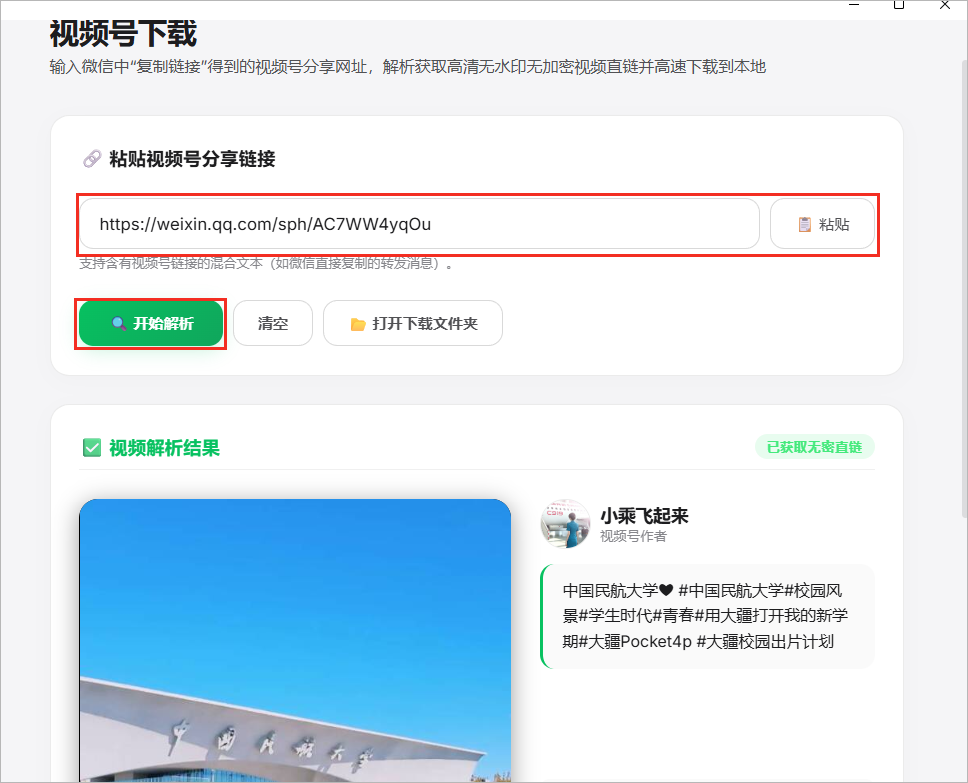
Task: Click the 视频解析结果 heading
Action: click(x=164, y=448)
